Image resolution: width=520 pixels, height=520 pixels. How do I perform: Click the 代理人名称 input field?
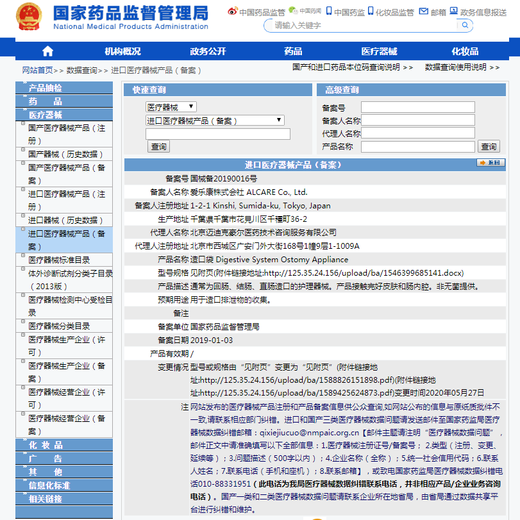pyautogui.click(x=418, y=133)
